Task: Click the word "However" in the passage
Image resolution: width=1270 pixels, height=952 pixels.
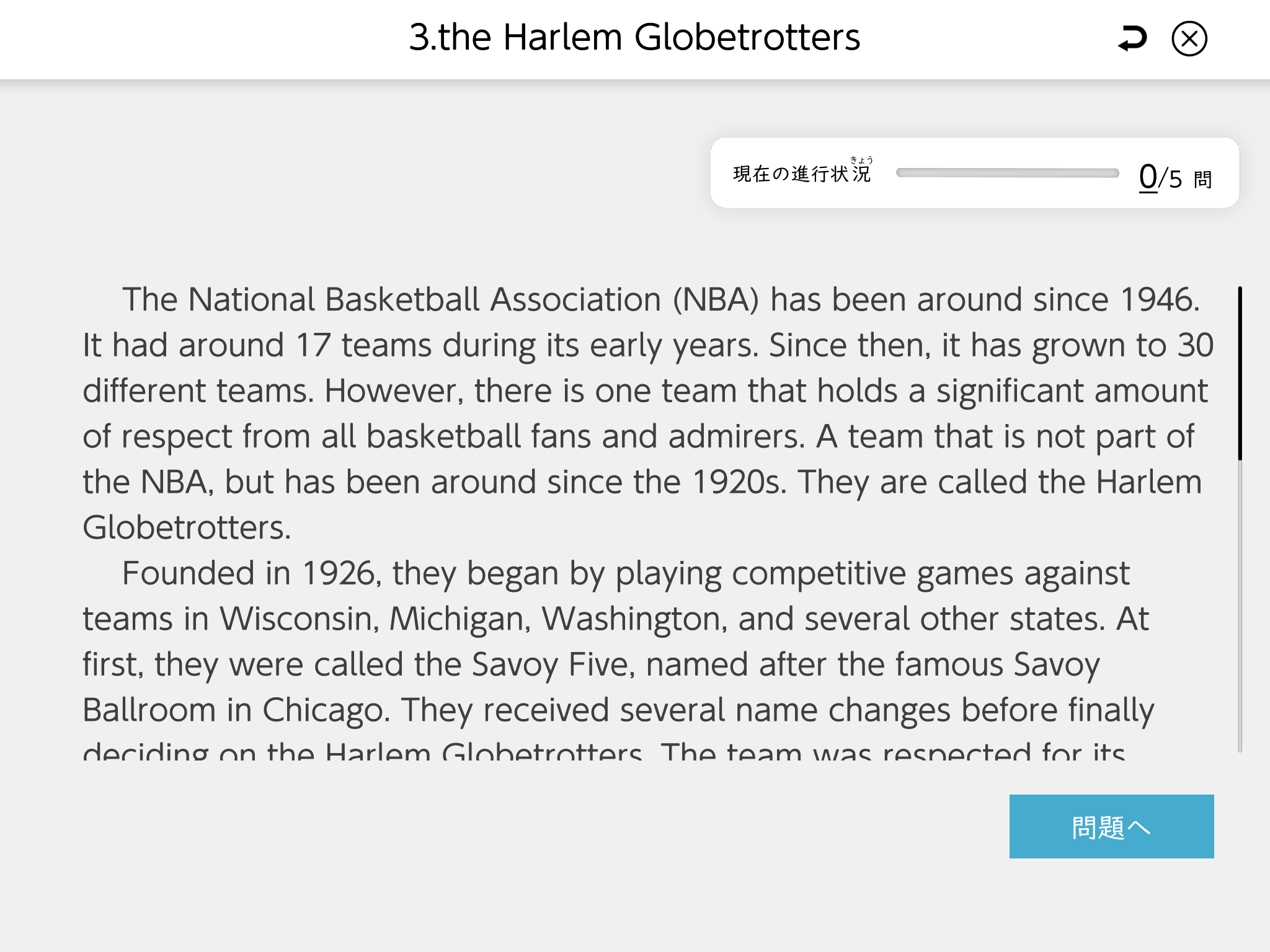Action: click(391, 391)
